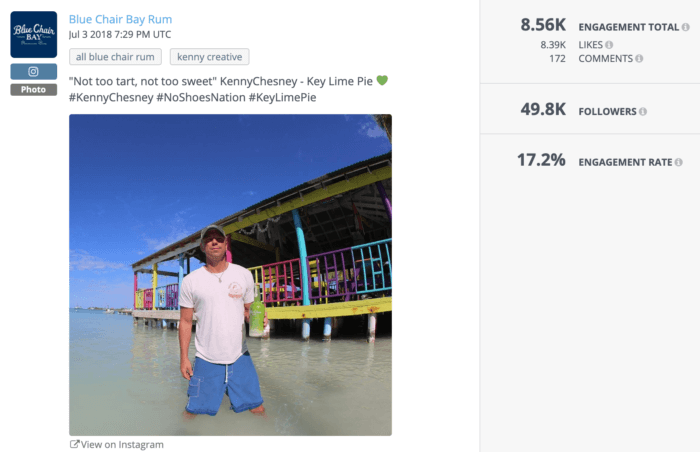Click info icon next to Likes
Screen dimensions: 700x452
609,45
